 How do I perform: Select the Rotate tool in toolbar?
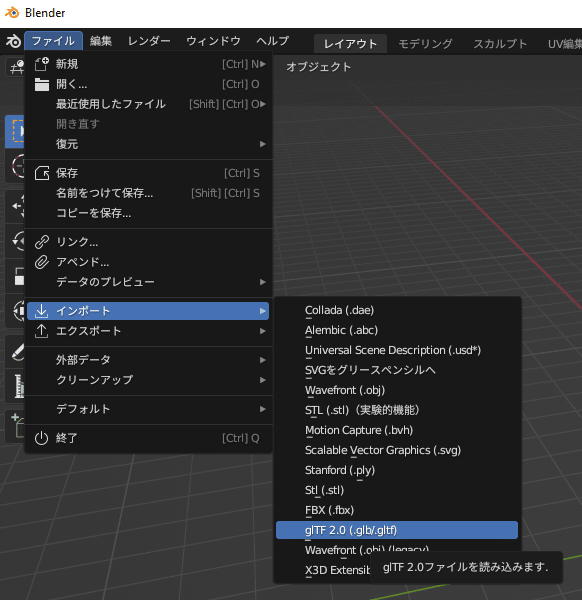pos(15,241)
